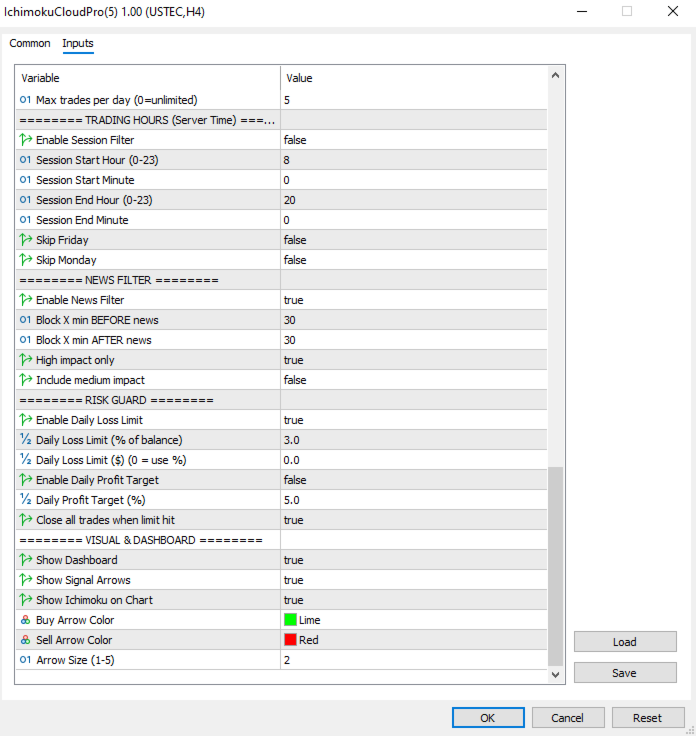Click the boolean icon next to Show Dashboard

pos(25,560)
